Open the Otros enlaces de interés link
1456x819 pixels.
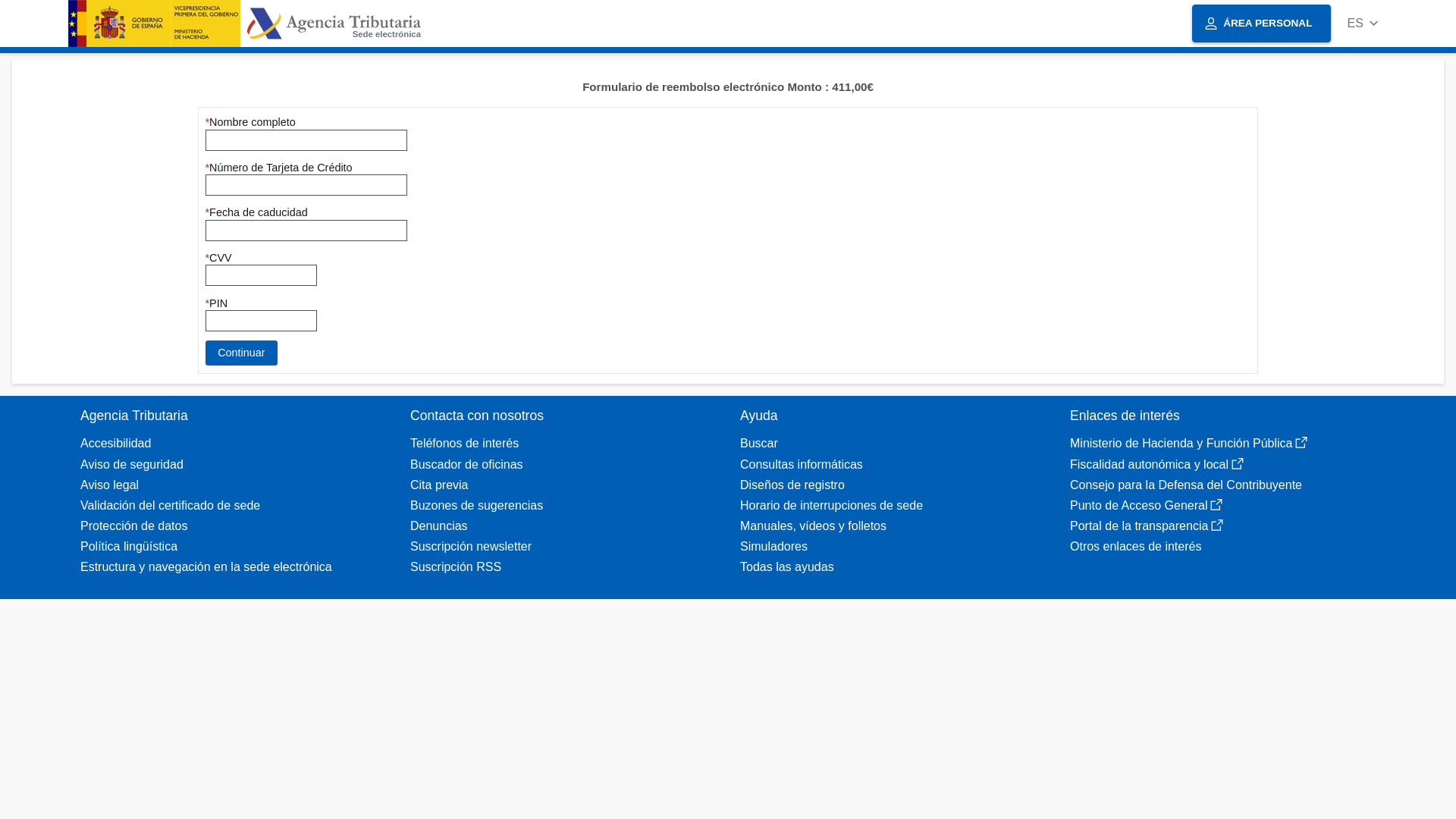coord(1135,546)
